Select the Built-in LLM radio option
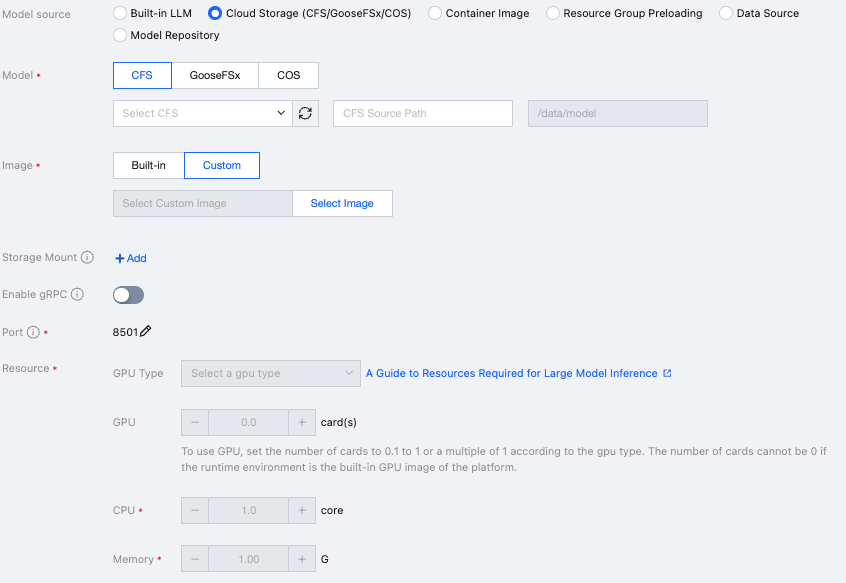Screen dimensions: 846x583 121,14
